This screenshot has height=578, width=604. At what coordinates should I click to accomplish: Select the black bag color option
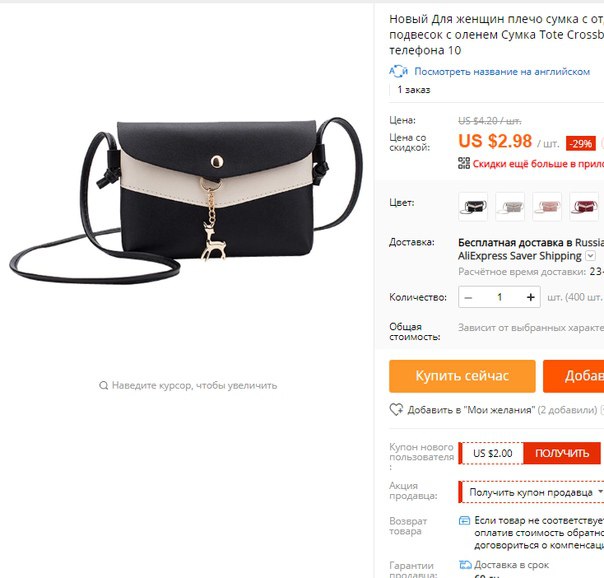[473, 207]
